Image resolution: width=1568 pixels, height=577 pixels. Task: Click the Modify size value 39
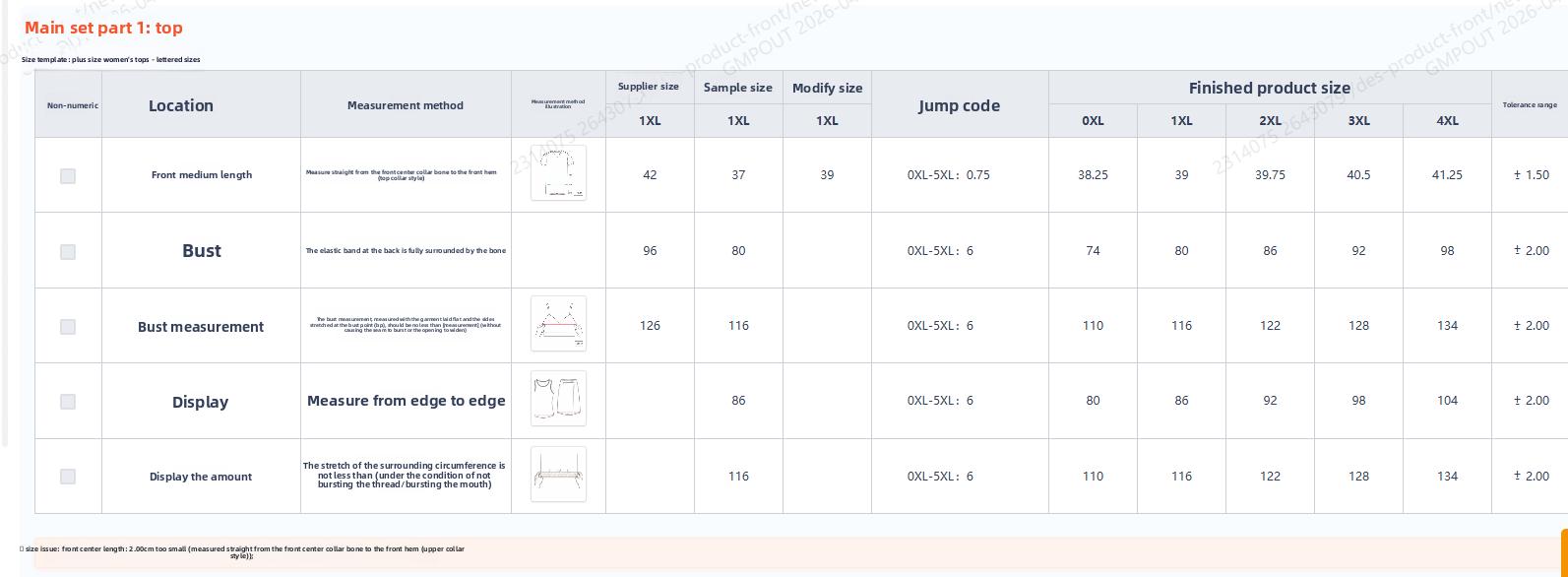pos(827,175)
